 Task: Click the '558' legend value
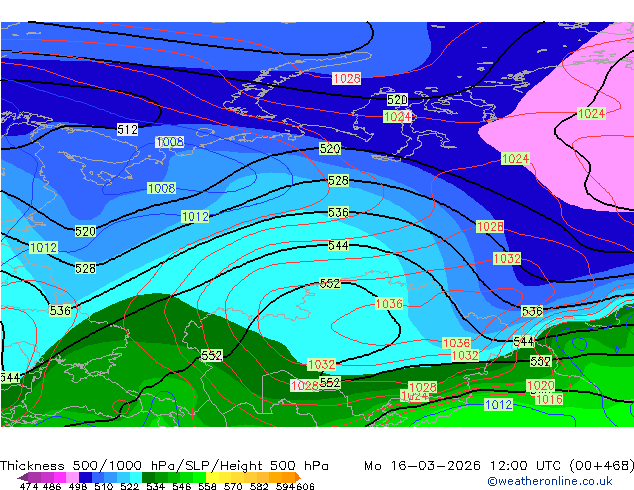tap(207, 486)
